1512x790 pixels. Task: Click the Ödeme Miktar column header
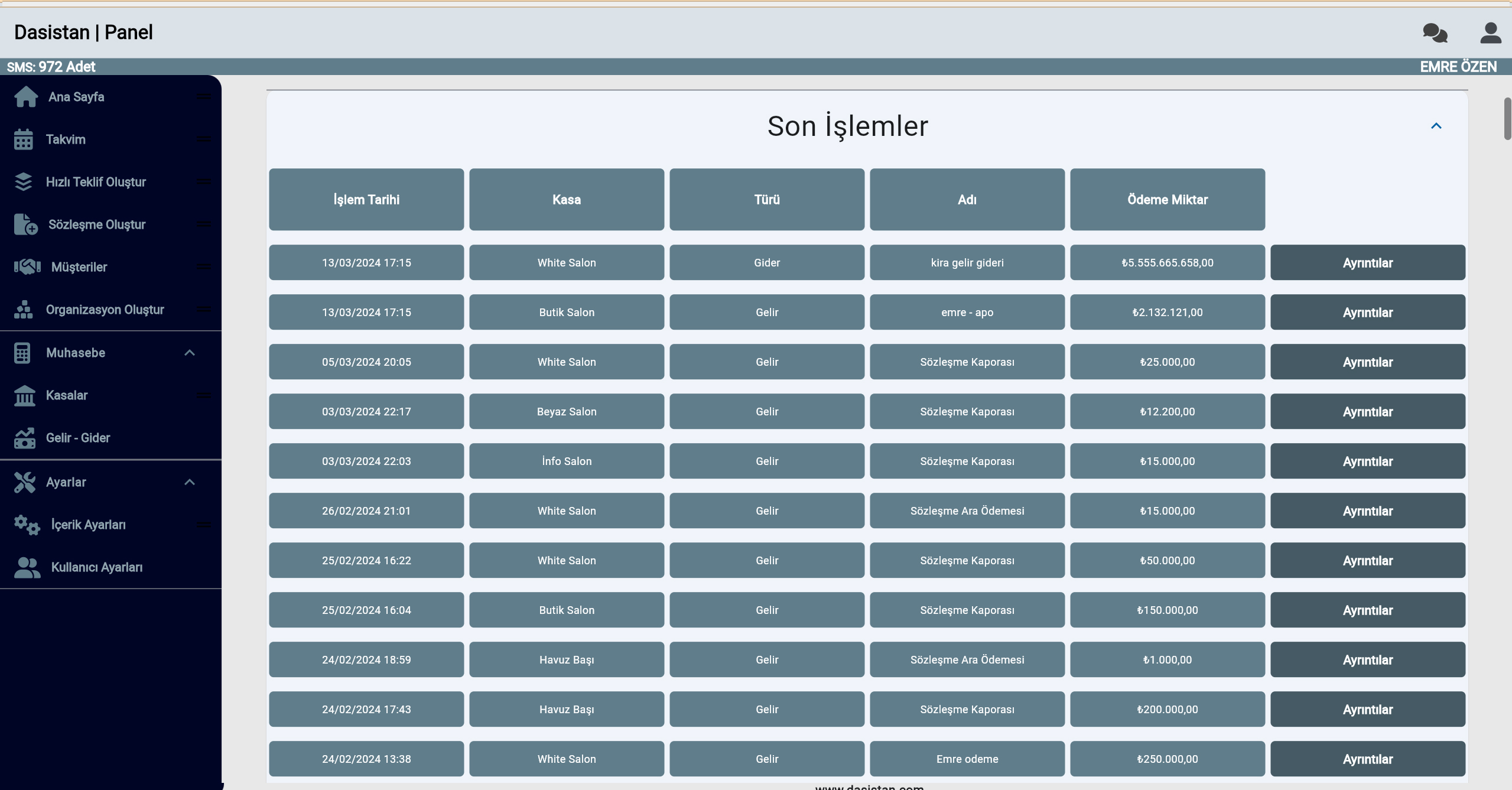pyautogui.click(x=1167, y=200)
